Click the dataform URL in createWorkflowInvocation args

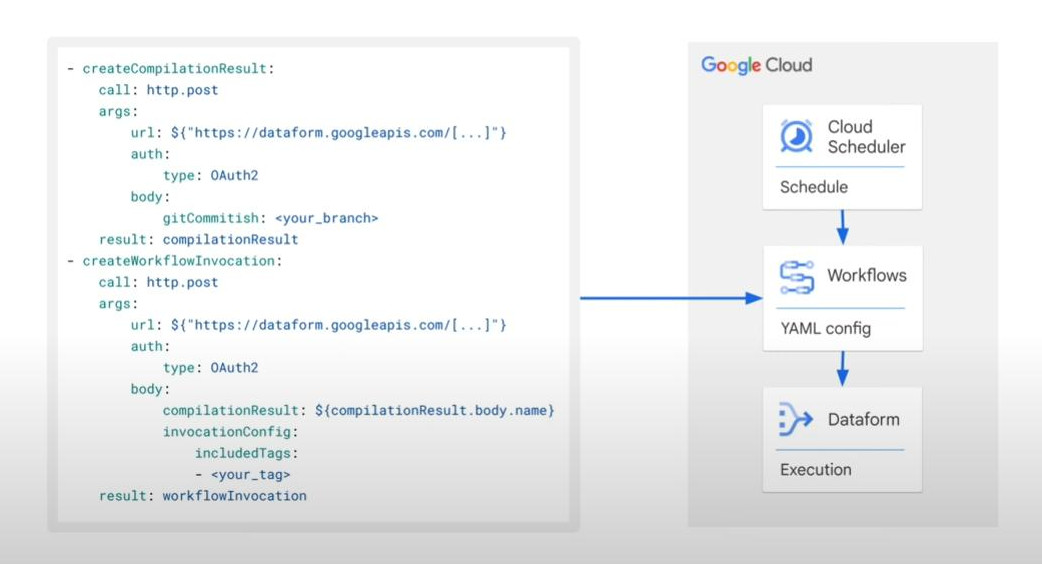[x=338, y=325]
